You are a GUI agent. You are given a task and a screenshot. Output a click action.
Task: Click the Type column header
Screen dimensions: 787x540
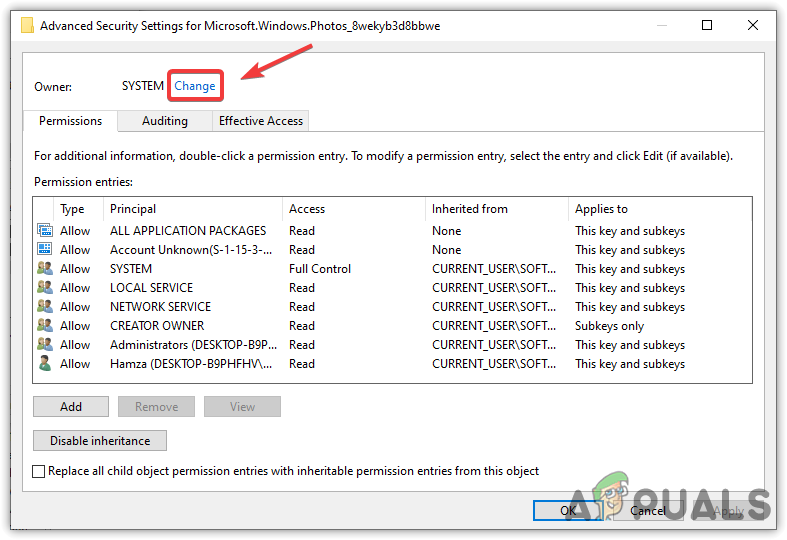(x=78, y=209)
